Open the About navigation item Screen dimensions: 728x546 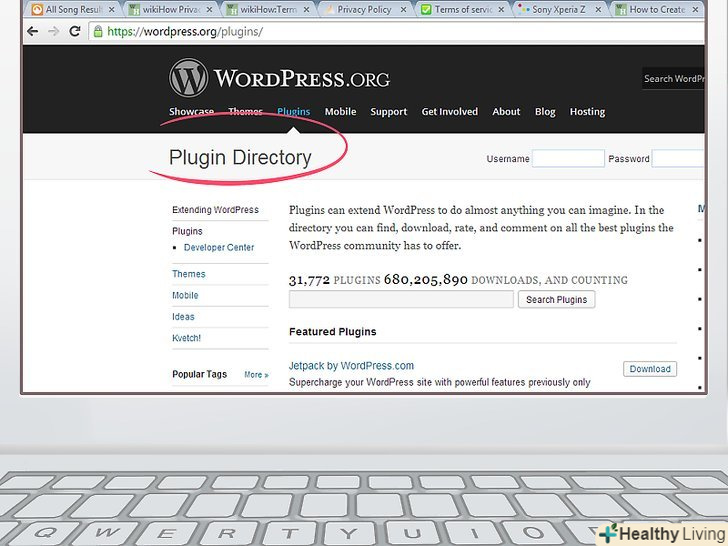click(506, 112)
